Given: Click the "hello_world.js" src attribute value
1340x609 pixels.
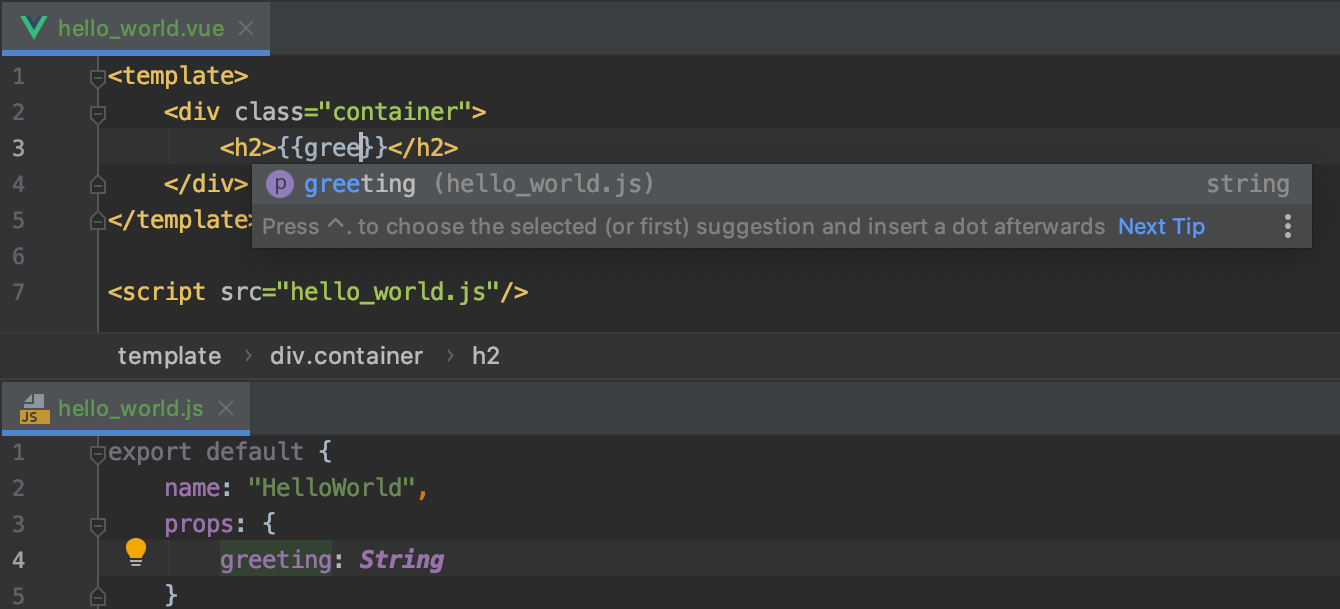Looking at the screenshot, I should (390, 292).
